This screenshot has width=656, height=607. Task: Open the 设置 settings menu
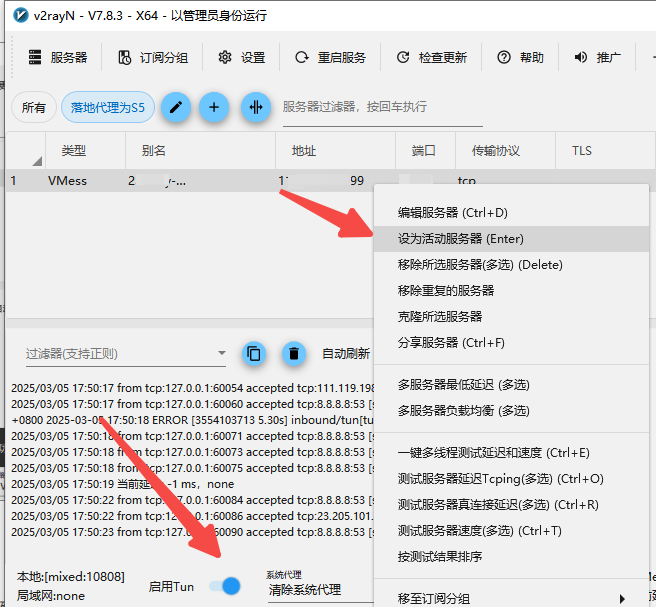point(242,57)
